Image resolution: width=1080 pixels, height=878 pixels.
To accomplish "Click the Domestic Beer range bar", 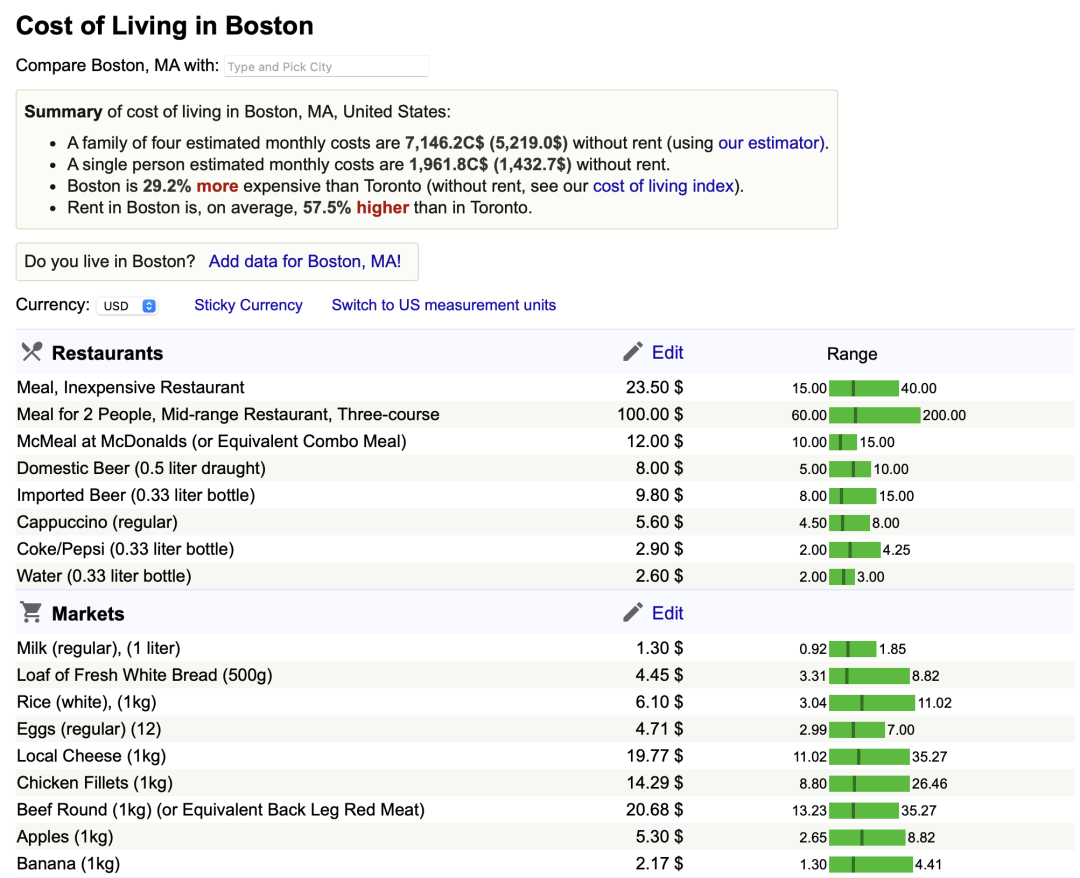I will pos(850,469).
